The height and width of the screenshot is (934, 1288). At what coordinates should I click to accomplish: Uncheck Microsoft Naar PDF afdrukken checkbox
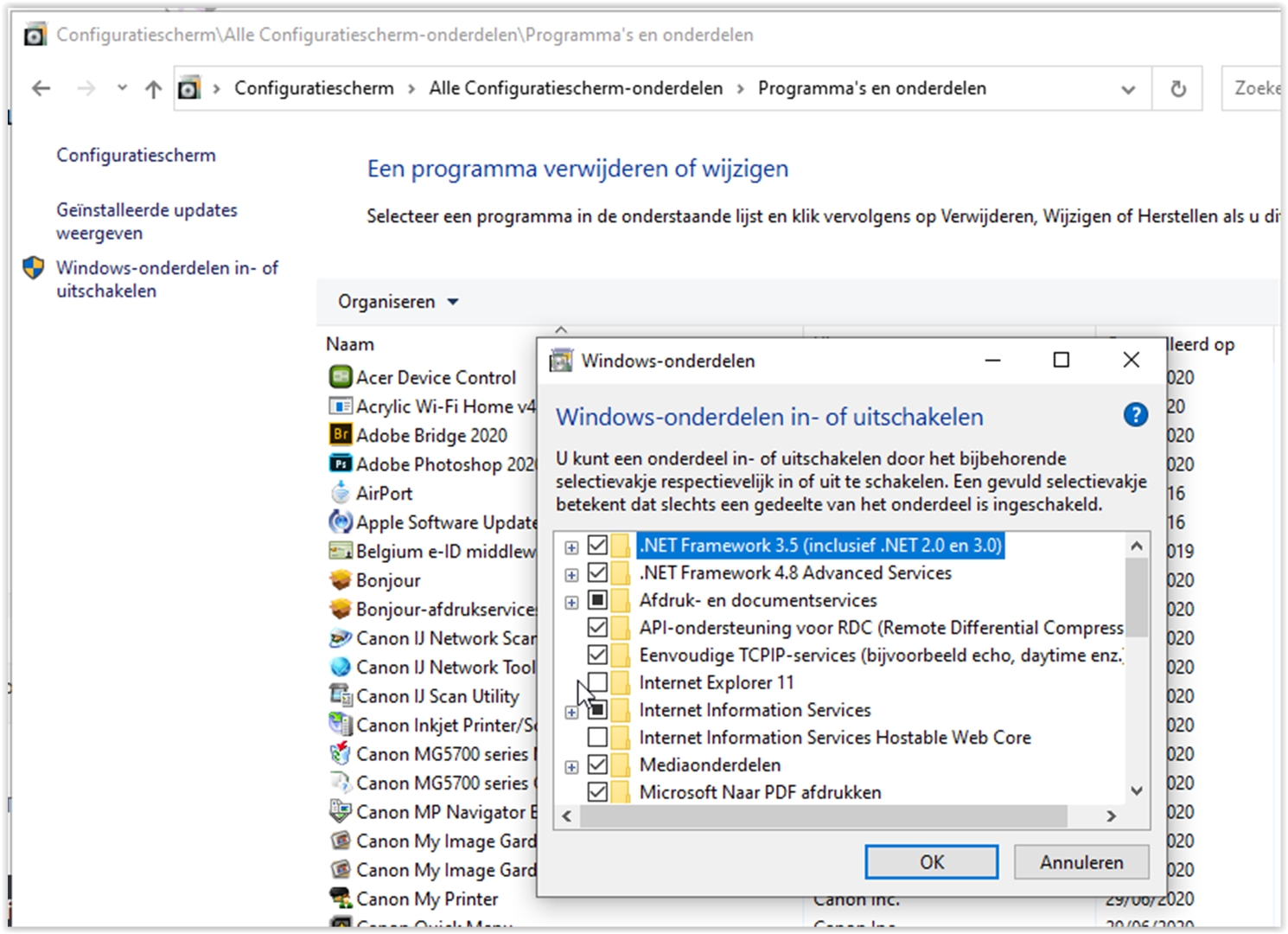(597, 792)
